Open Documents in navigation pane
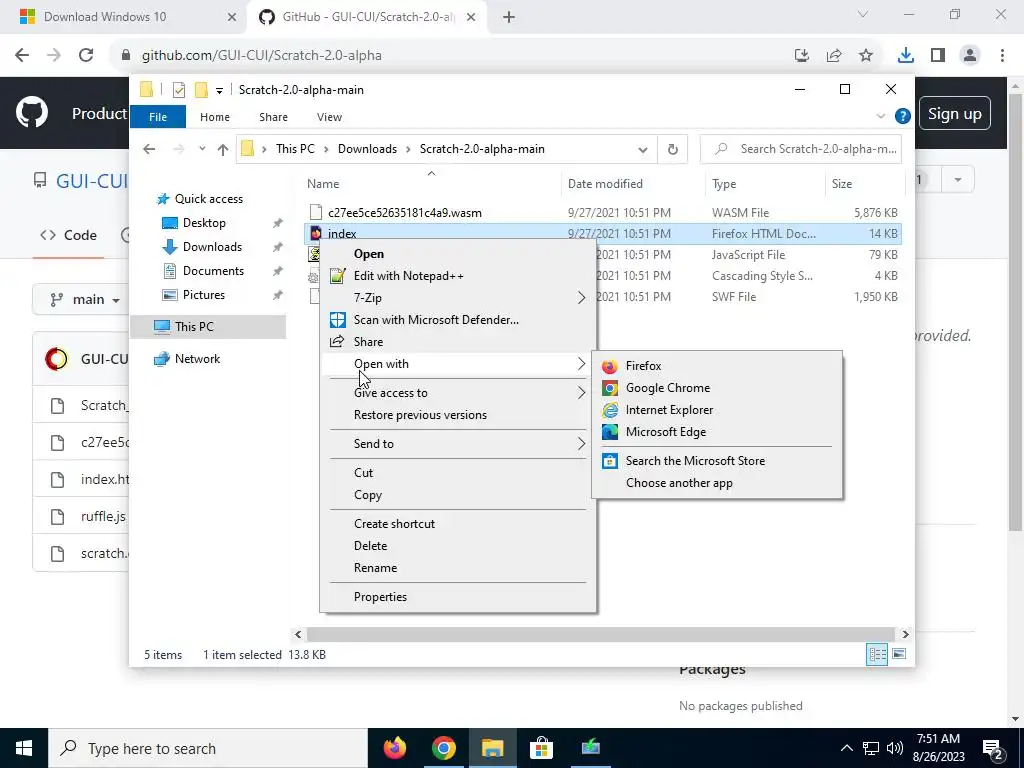The width and height of the screenshot is (1024, 768). pos(213,271)
